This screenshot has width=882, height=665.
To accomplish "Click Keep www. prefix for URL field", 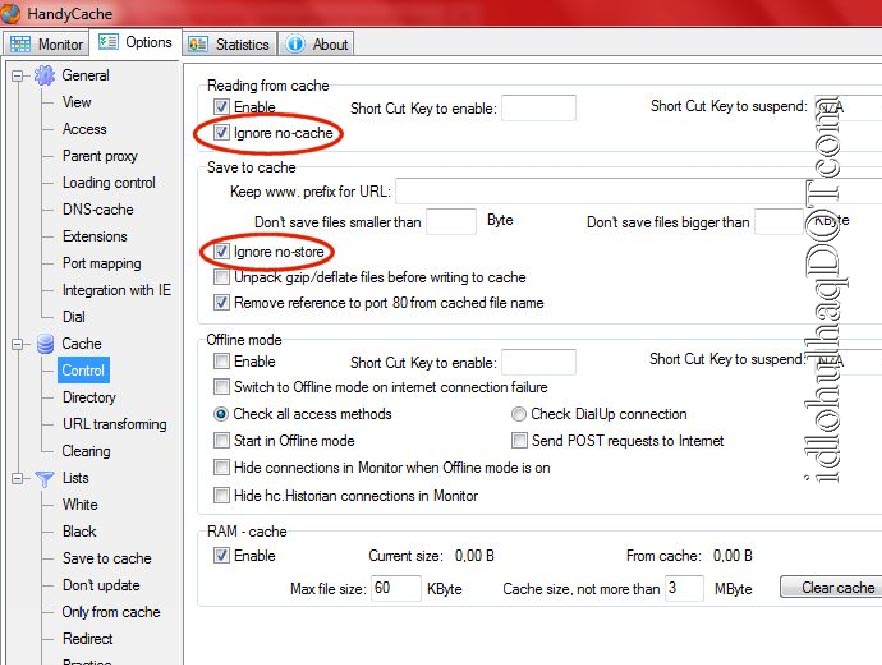I will pyautogui.click(x=638, y=191).
